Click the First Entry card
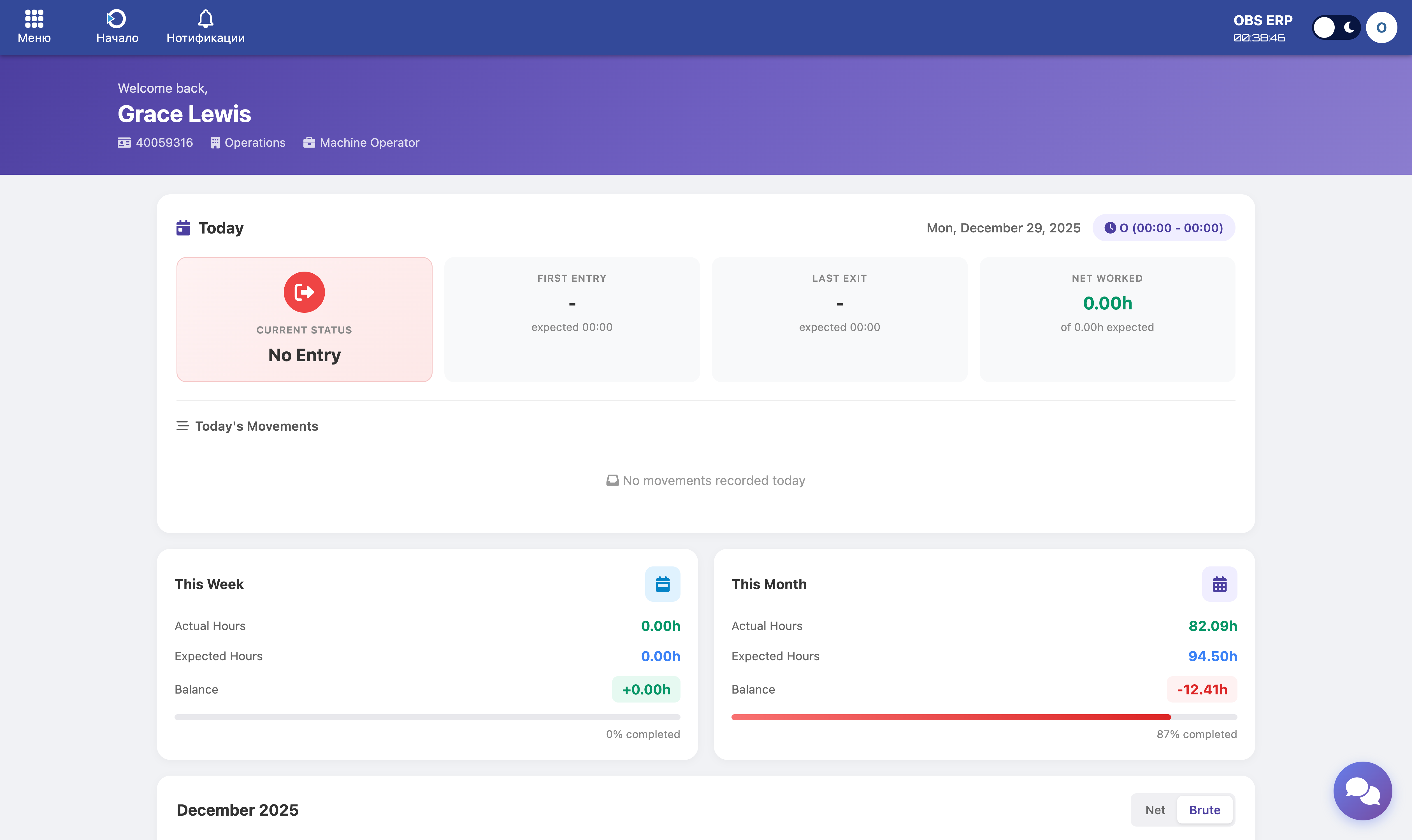This screenshot has height=840, width=1412. [x=572, y=319]
